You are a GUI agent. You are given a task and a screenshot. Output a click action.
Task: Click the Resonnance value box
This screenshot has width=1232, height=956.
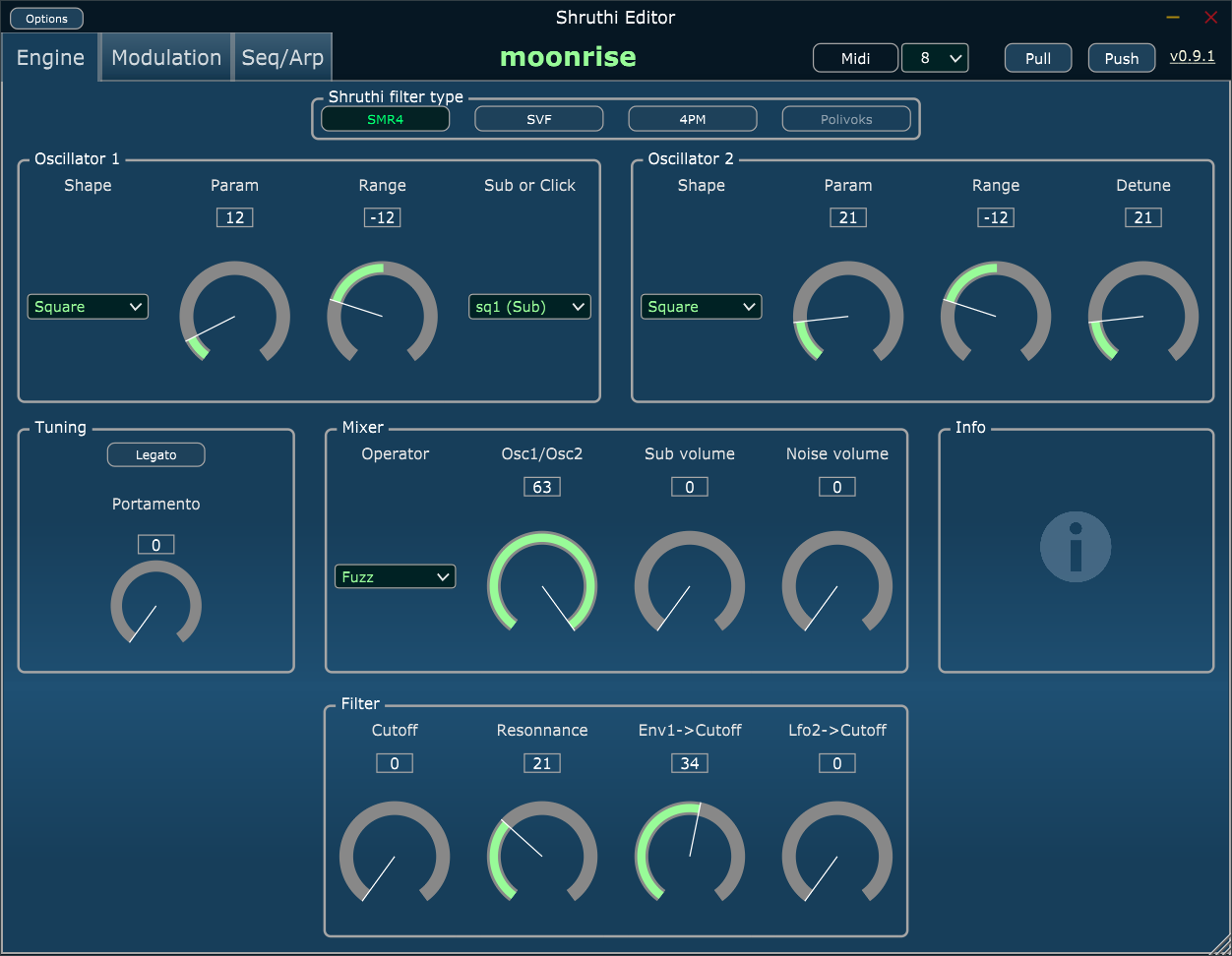tap(542, 763)
